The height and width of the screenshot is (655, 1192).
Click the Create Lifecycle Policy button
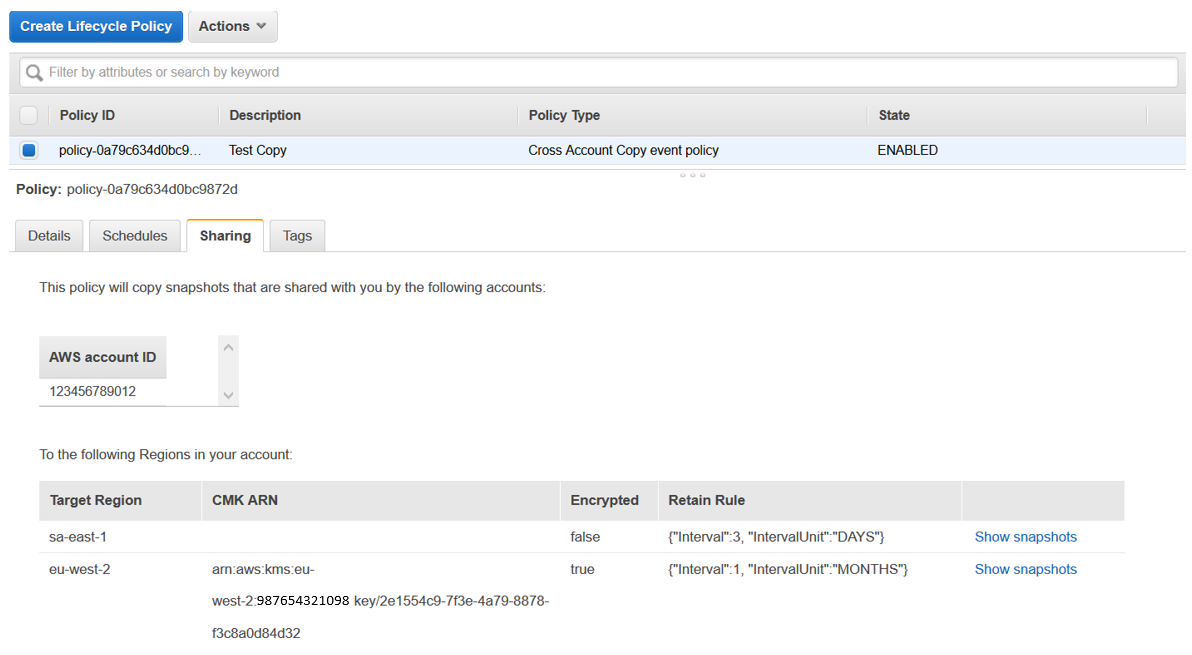(x=95, y=26)
